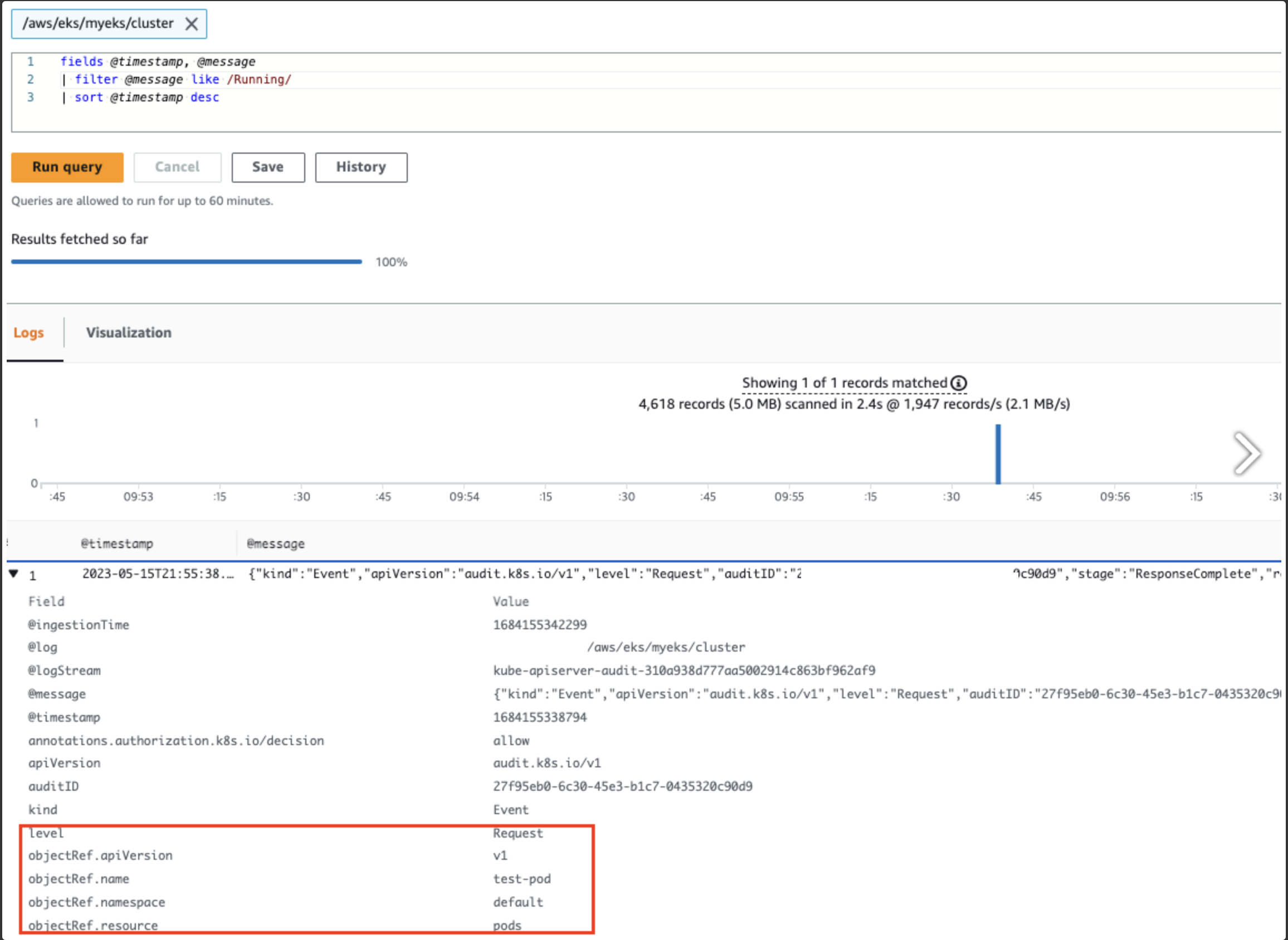Open query History
The height and width of the screenshot is (940, 1288).
pos(361,167)
